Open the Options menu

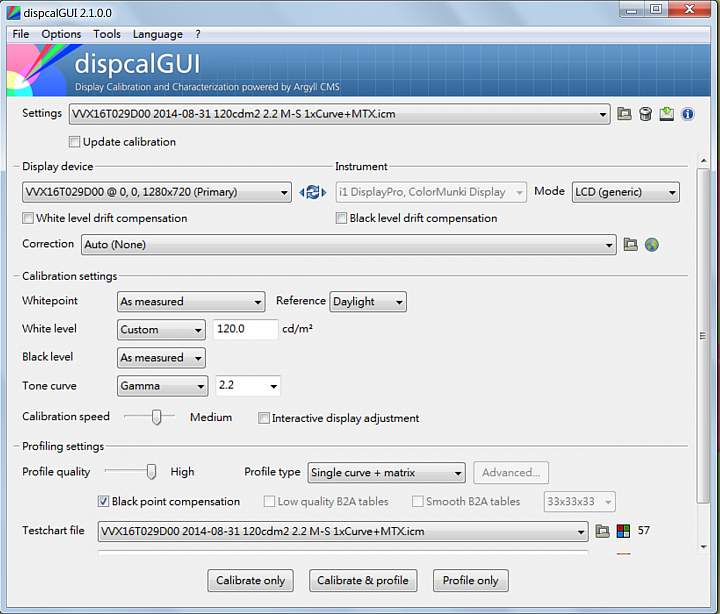pyautogui.click(x=61, y=34)
